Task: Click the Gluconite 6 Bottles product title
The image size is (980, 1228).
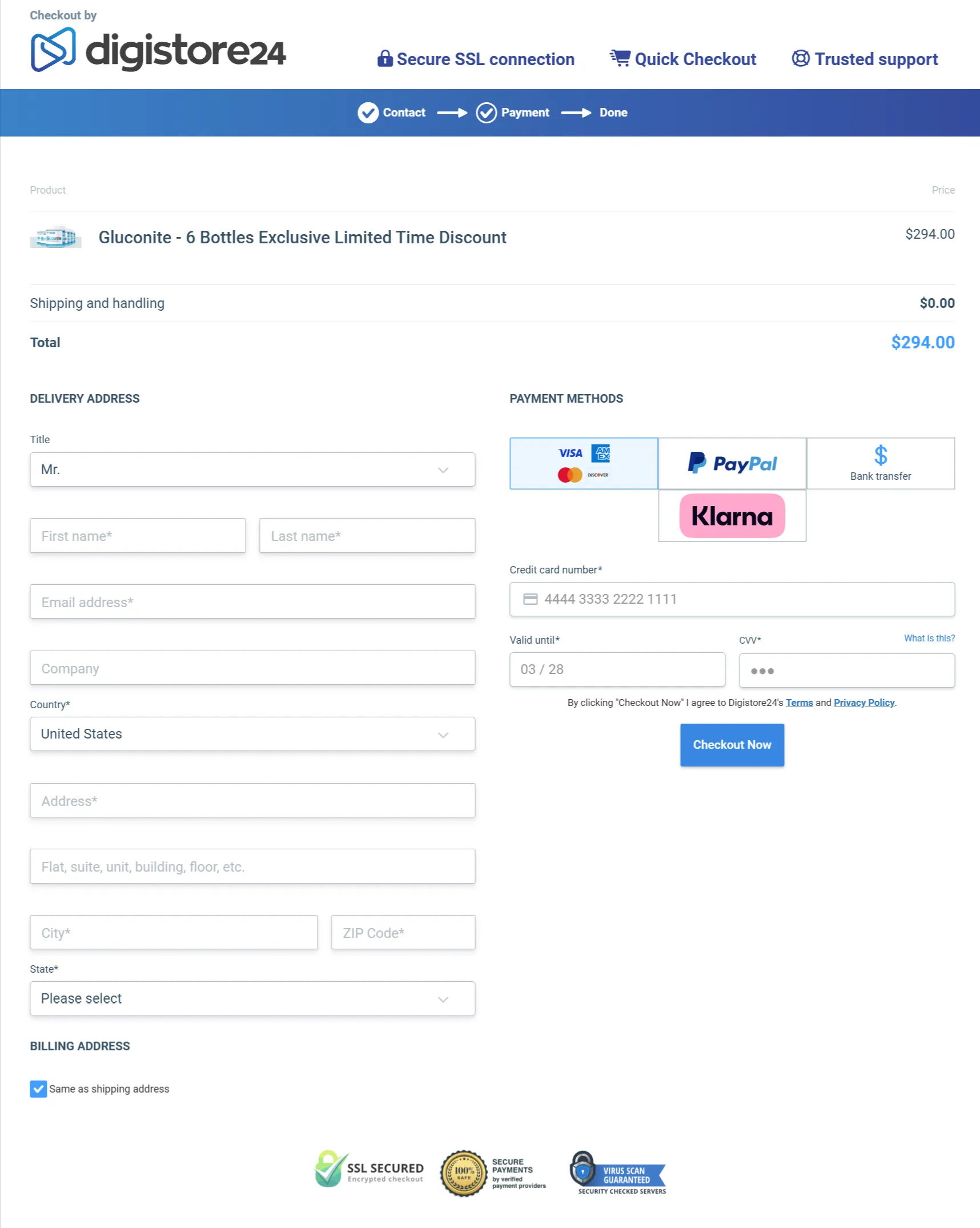Action: (302, 237)
